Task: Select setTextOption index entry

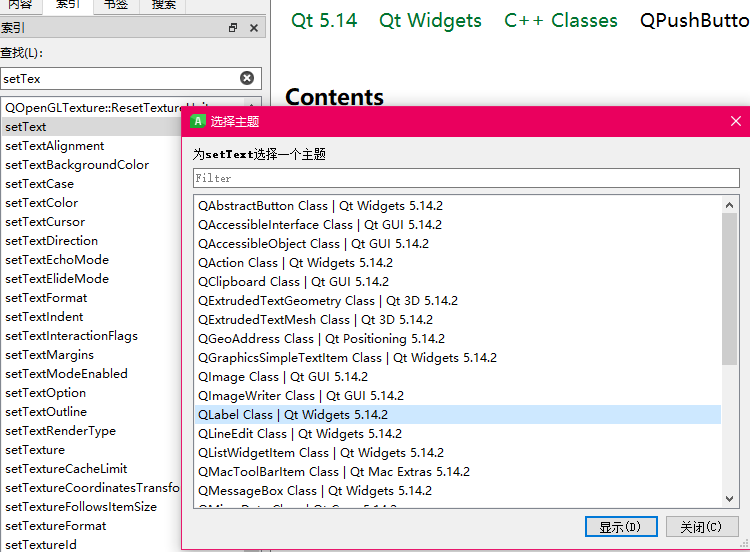Action: click(91, 393)
